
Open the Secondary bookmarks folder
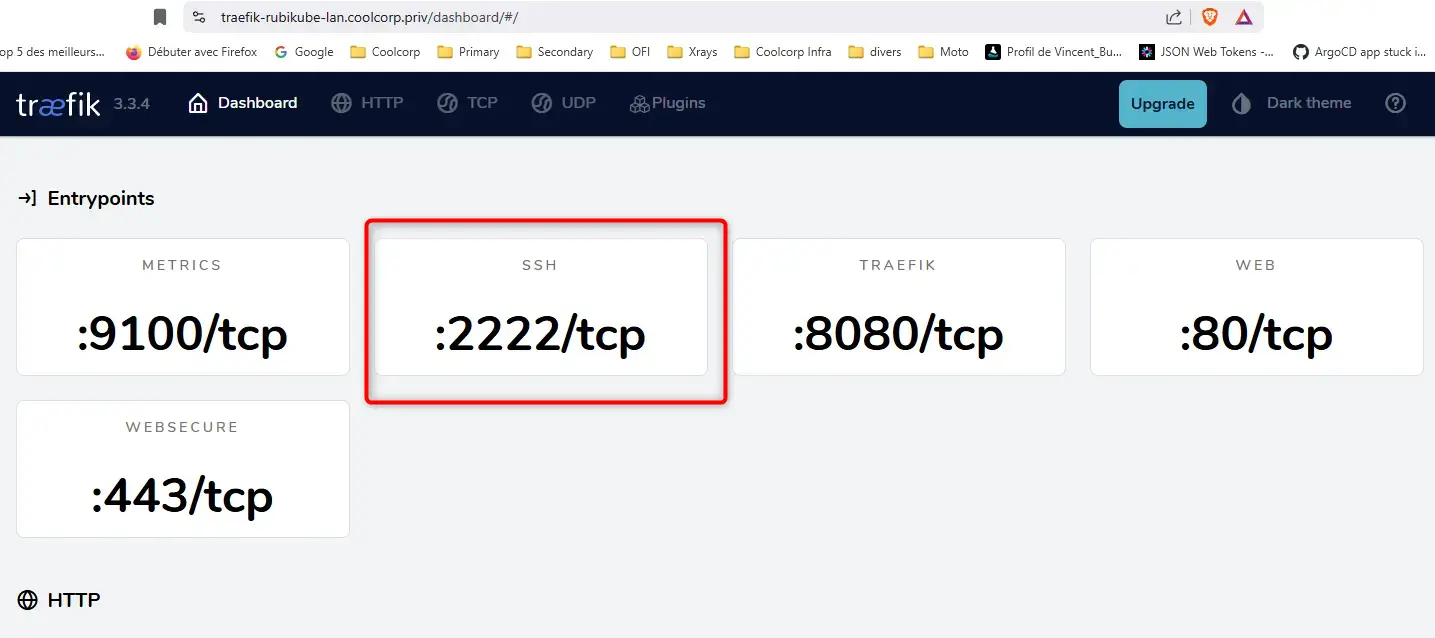554,52
